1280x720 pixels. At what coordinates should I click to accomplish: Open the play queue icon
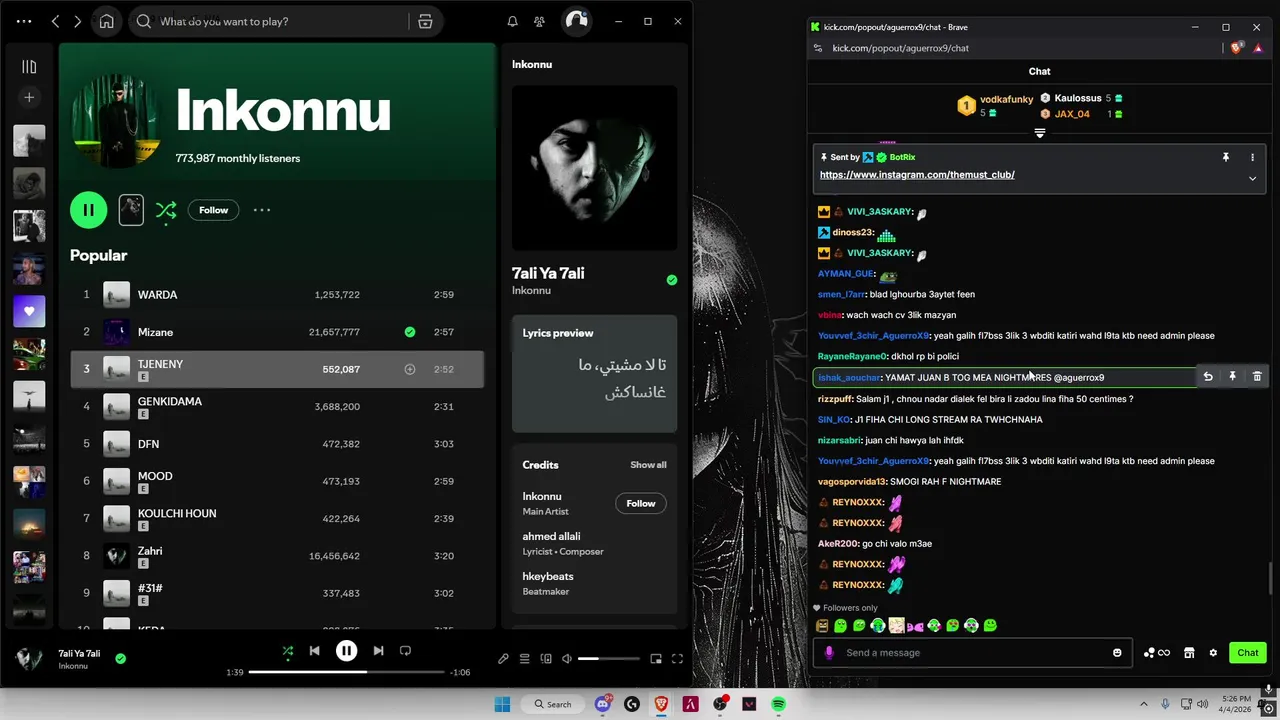(x=525, y=659)
